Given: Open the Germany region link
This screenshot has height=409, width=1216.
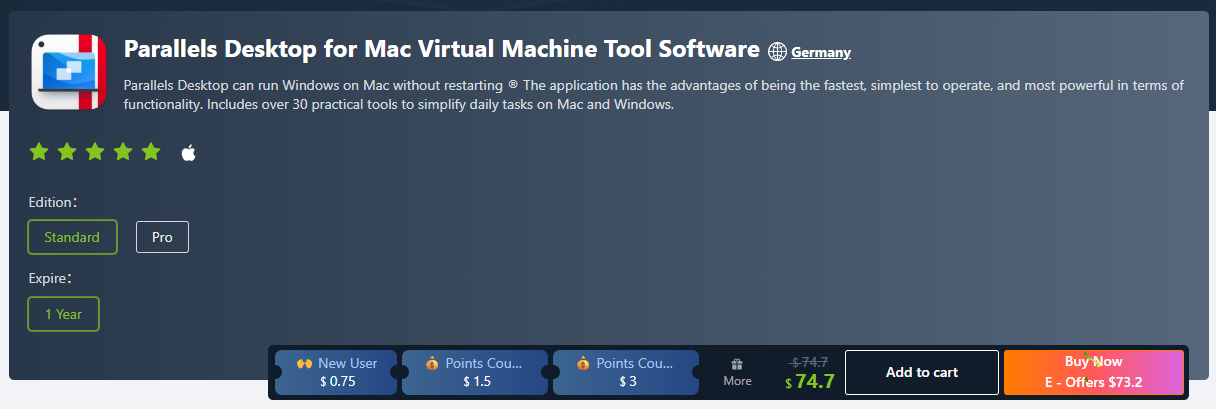Looking at the screenshot, I should point(821,52).
